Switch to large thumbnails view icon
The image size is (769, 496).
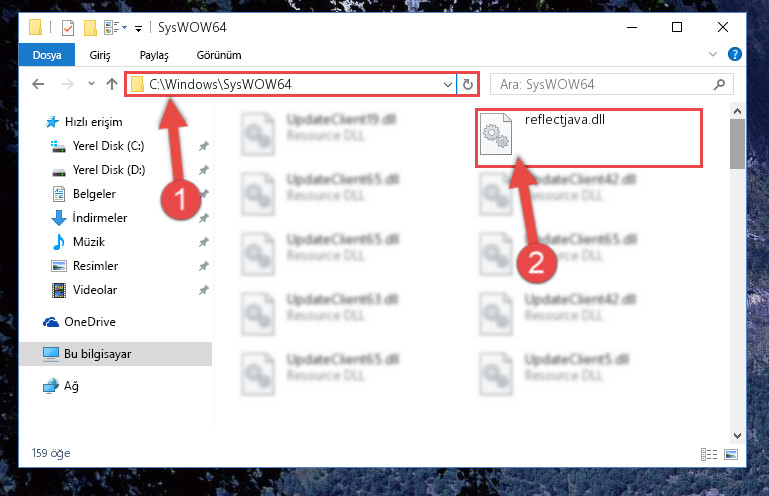[731, 454]
